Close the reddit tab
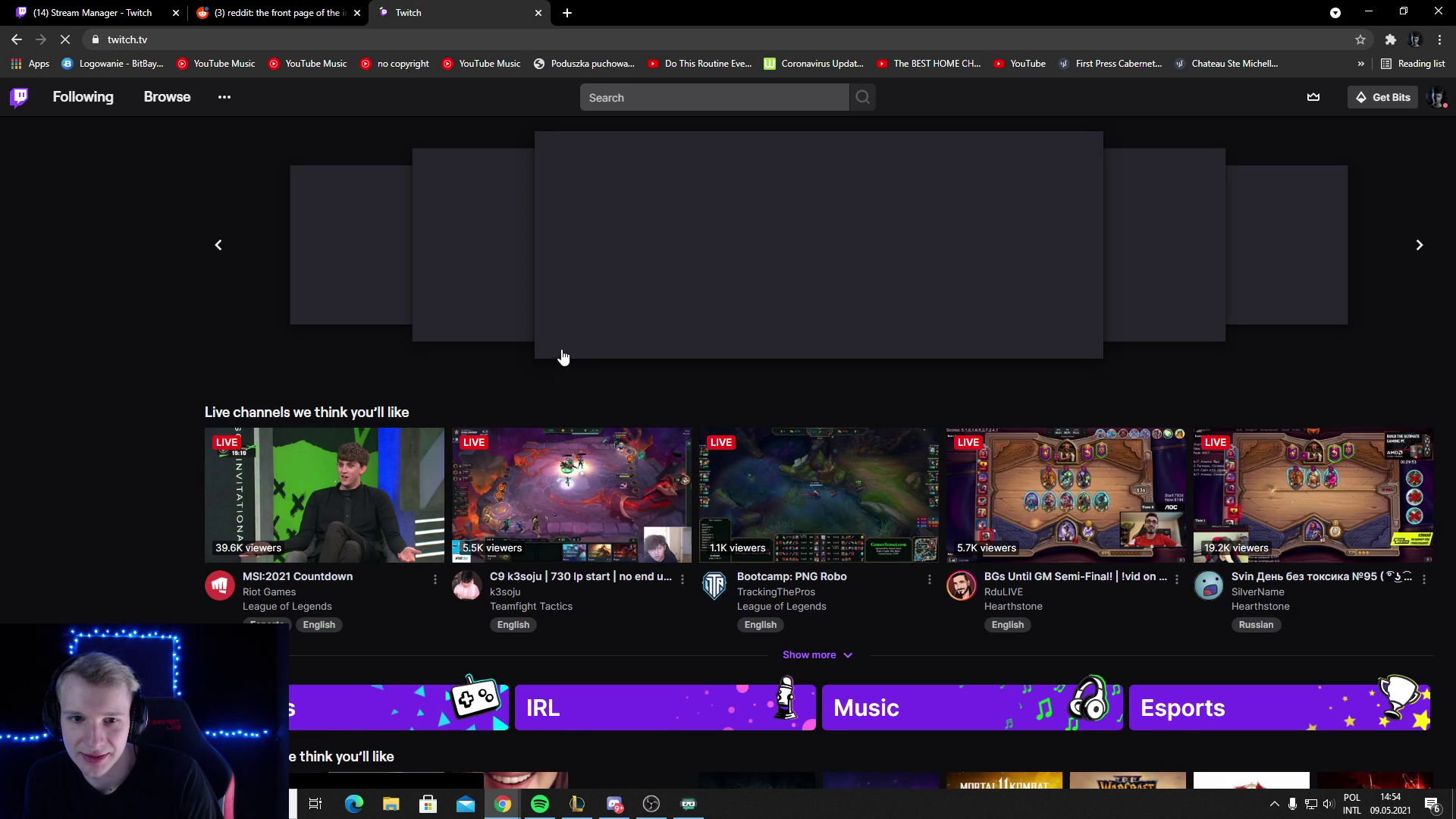1456x819 pixels. 357,13
